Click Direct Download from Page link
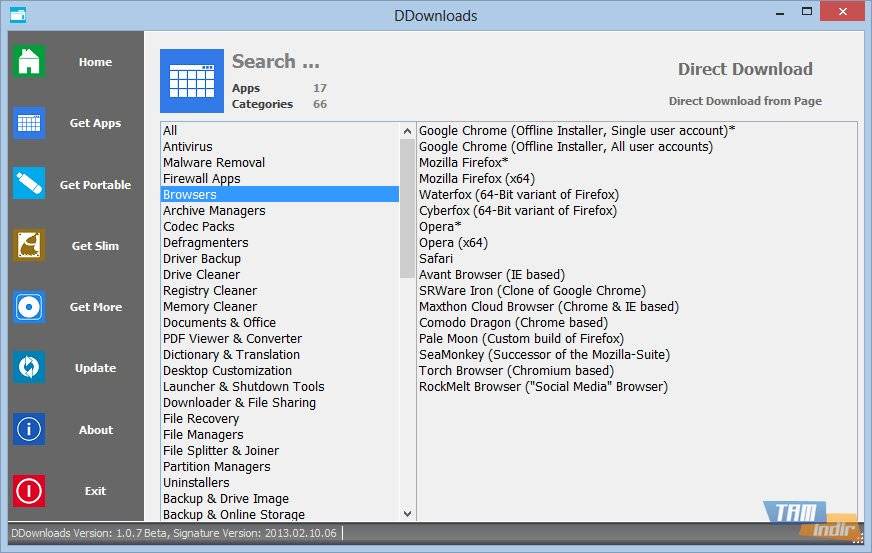The image size is (872, 553). (x=745, y=101)
